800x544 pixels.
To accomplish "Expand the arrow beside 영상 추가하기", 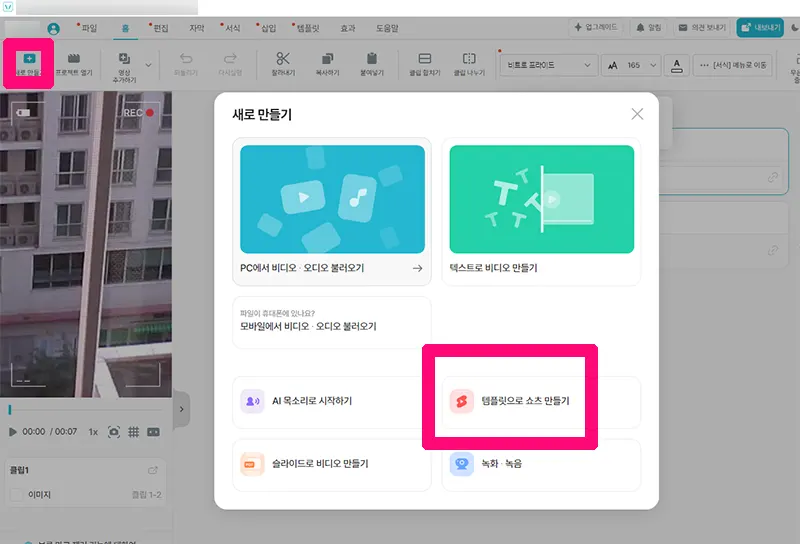I will [x=148, y=65].
